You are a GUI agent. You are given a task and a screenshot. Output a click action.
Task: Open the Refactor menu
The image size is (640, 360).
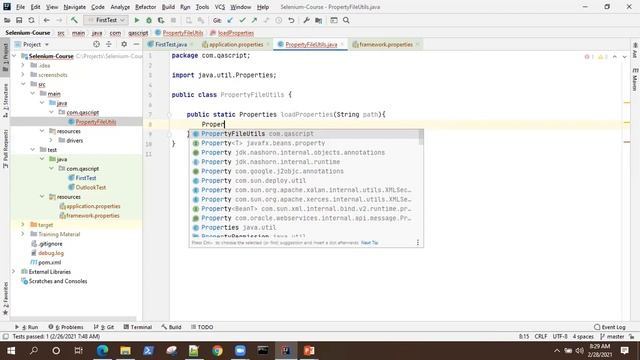146,7
